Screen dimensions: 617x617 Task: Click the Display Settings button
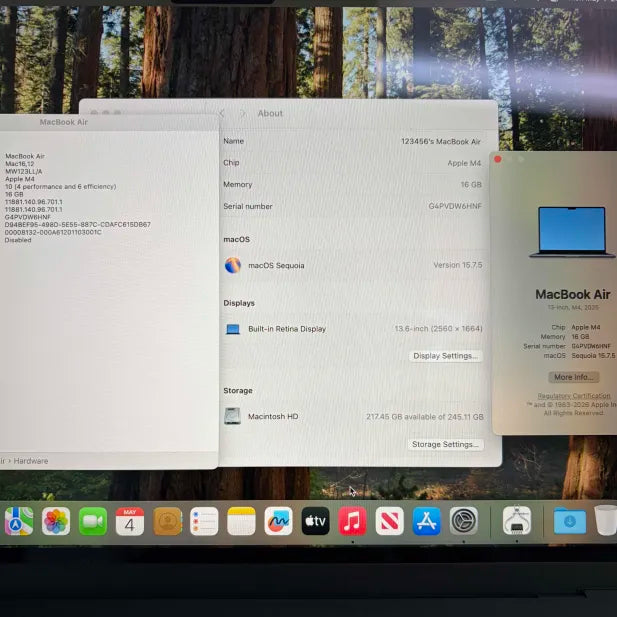pos(445,356)
